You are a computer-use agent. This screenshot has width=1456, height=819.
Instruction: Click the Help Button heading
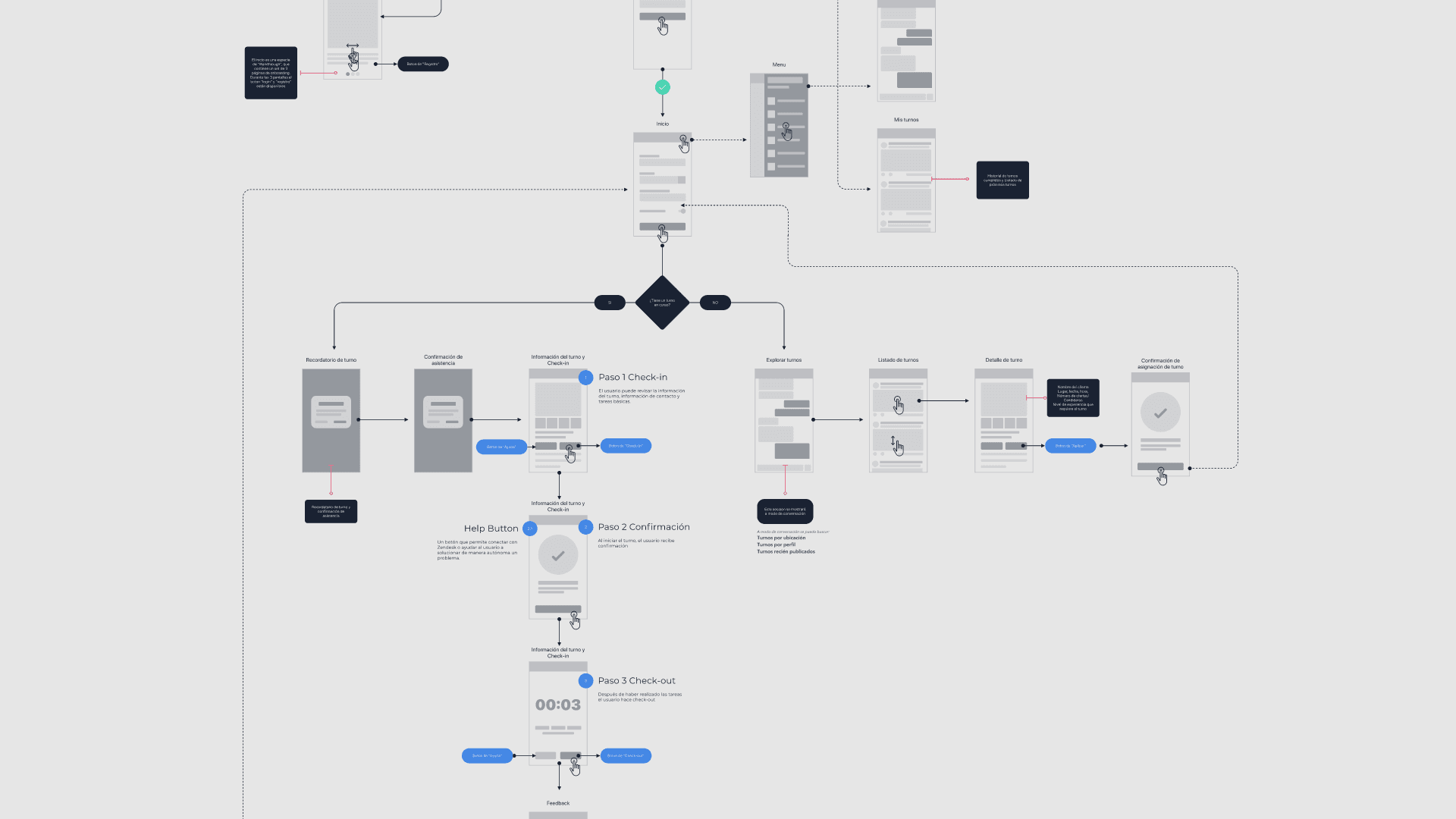491,529
